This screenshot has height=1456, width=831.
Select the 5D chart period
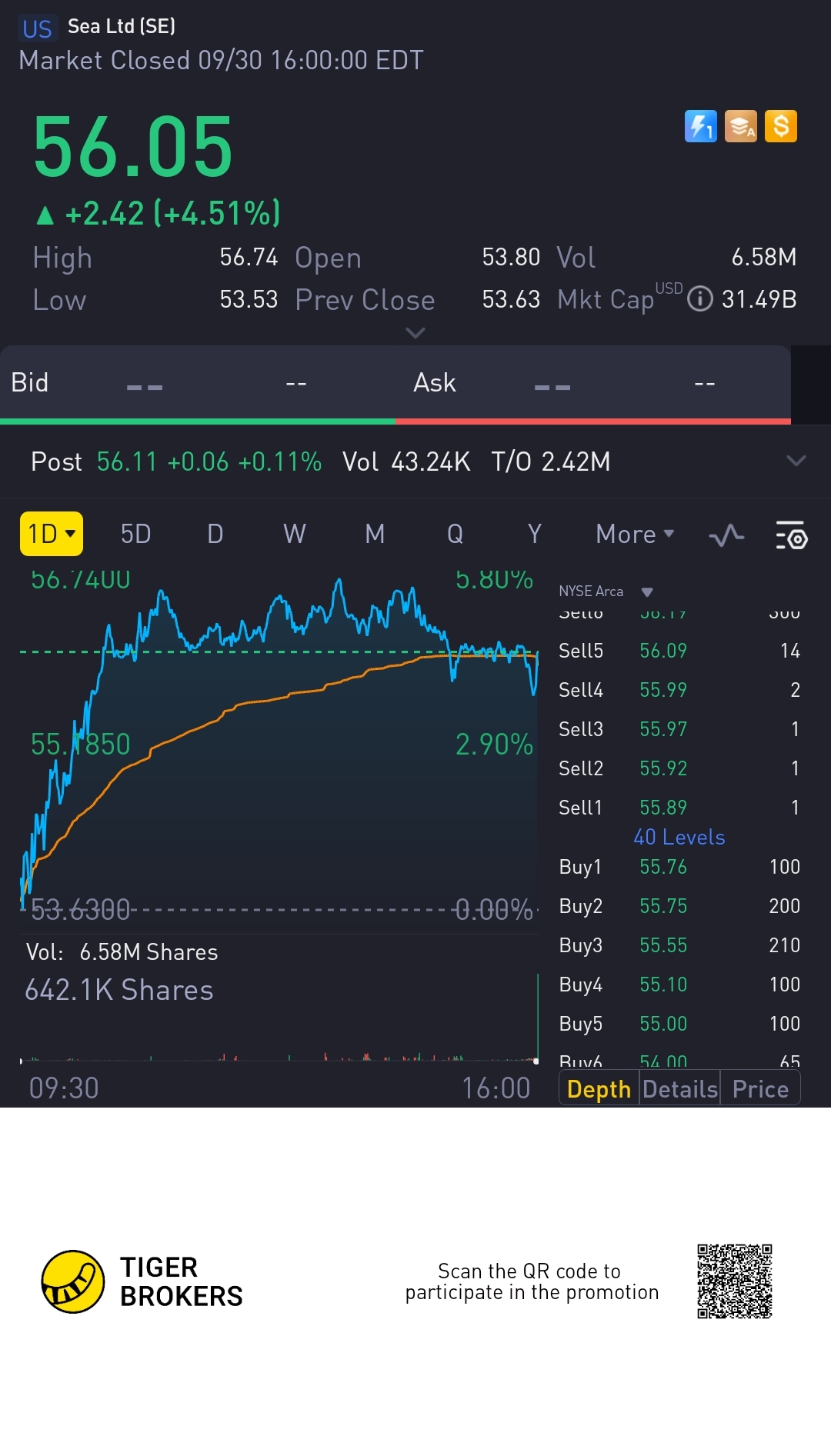point(135,534)
